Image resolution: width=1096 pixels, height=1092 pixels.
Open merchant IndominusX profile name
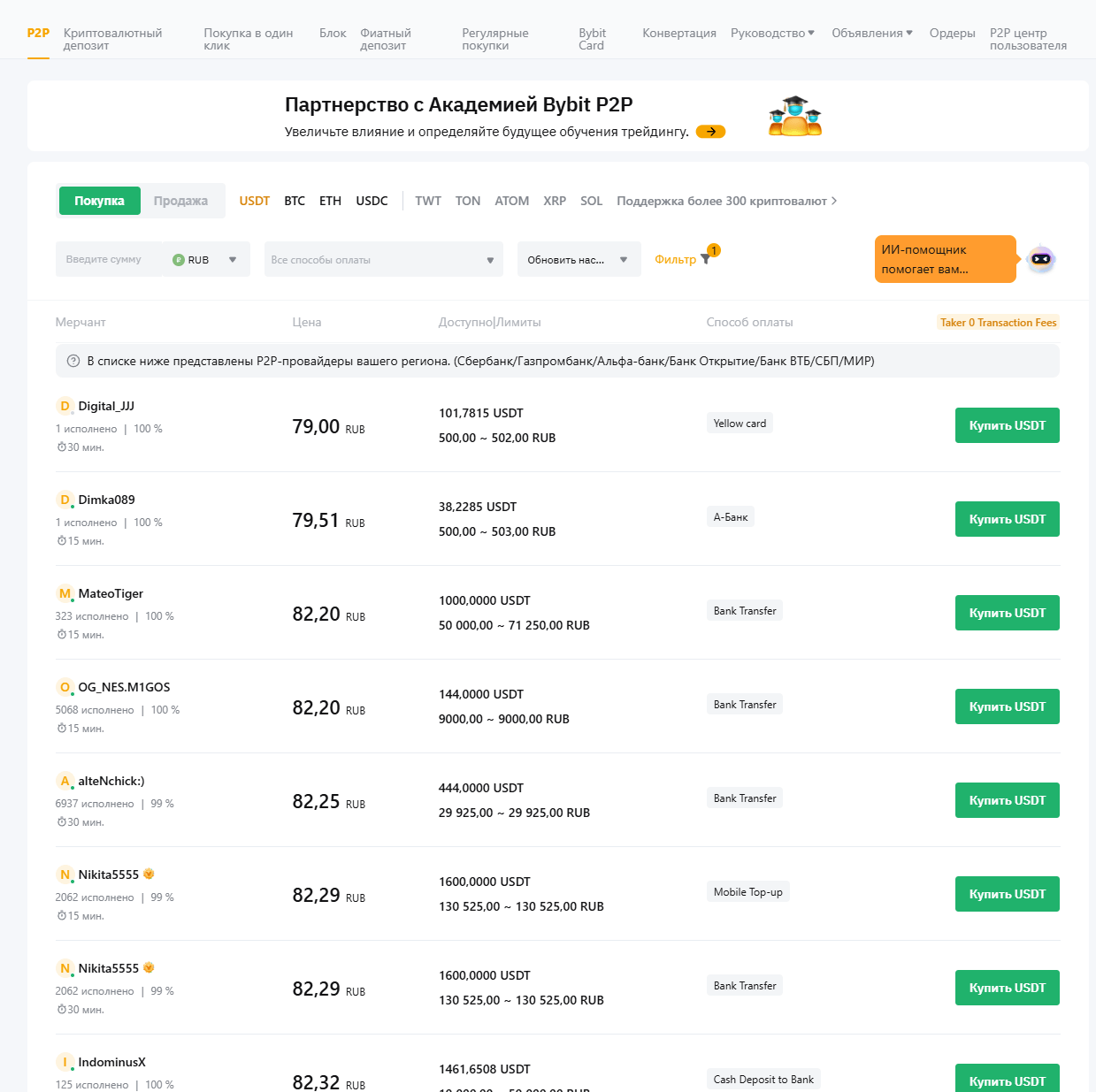[111, 1062]
